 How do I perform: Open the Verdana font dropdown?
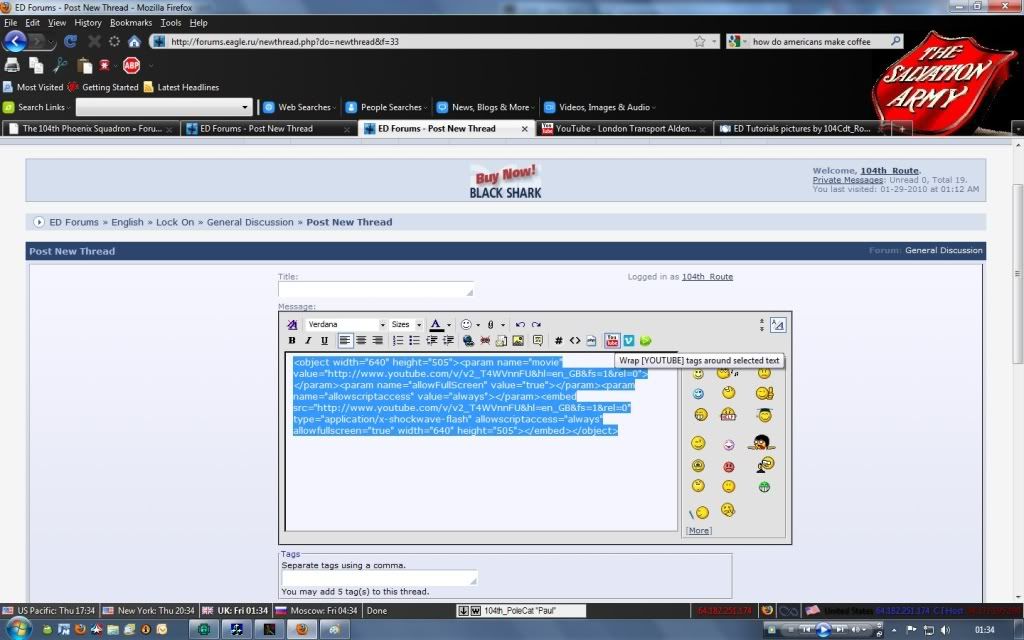(346, 325)
